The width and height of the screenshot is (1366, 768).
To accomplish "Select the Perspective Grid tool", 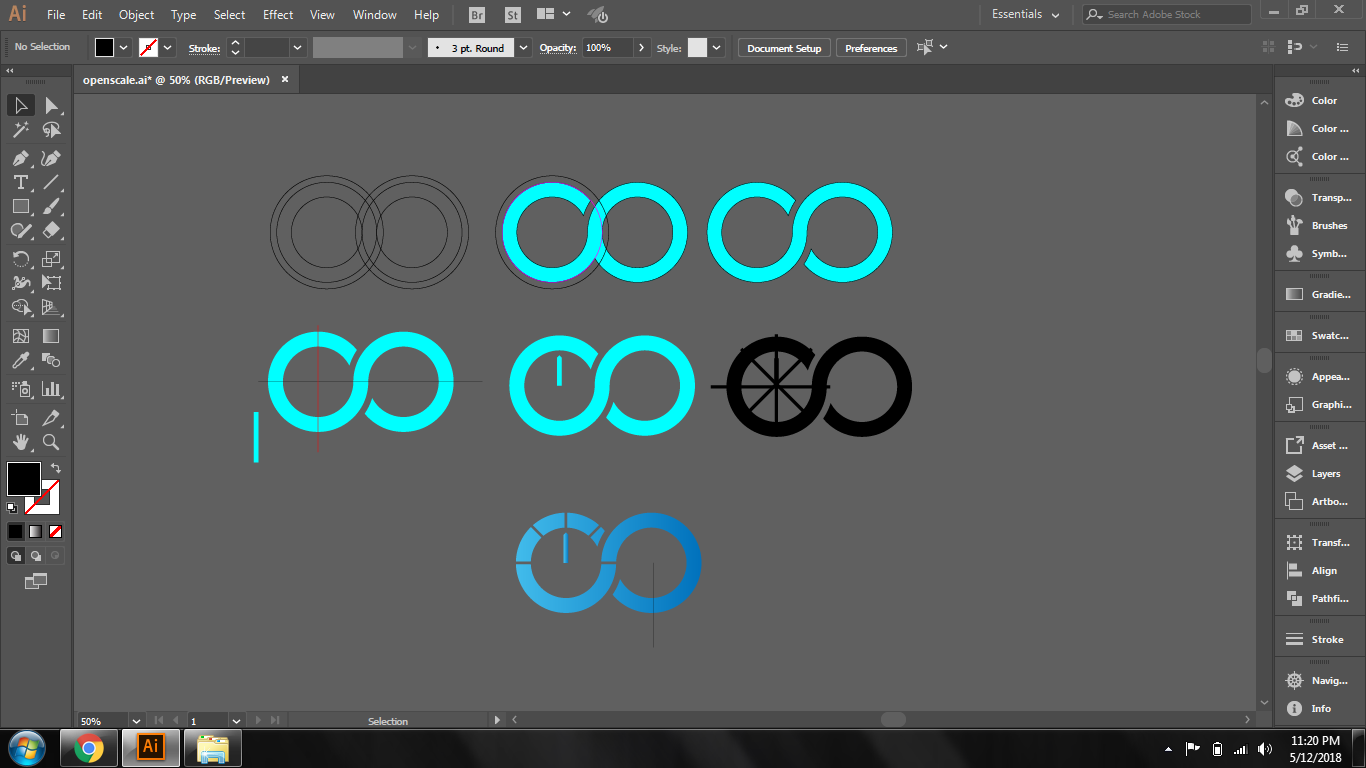I will (x=52, y=307).
